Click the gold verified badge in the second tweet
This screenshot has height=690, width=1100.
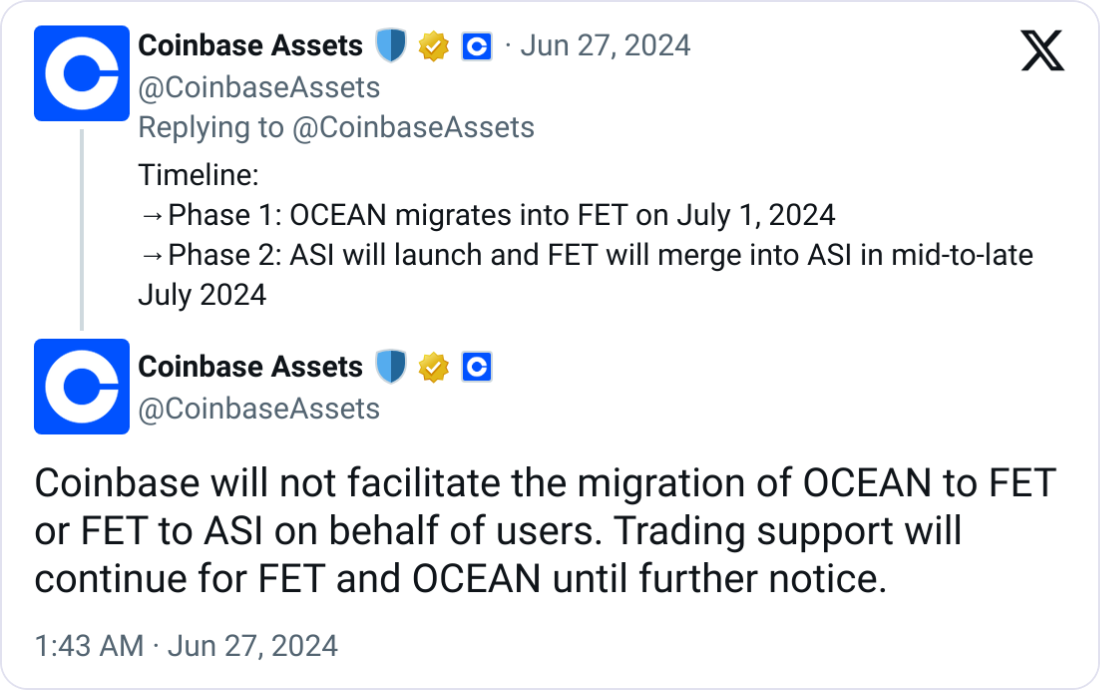coord(433,367)
